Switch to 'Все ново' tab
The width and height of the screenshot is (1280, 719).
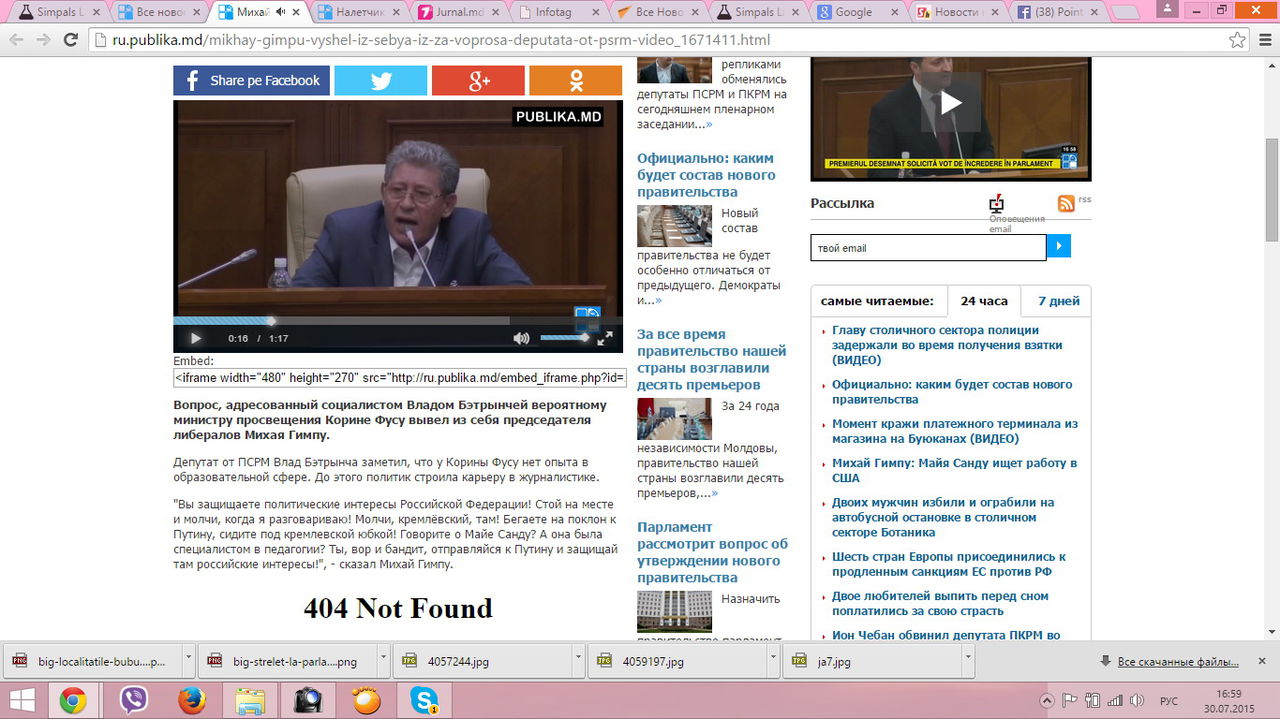(x=158, y=12)
